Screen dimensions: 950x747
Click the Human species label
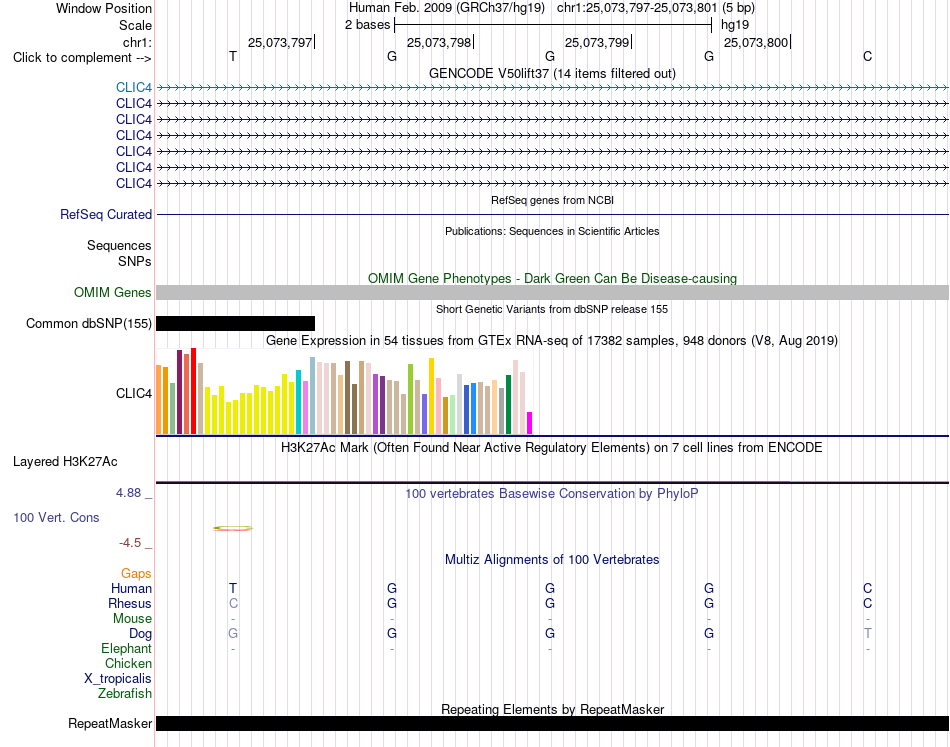[131, 588]
